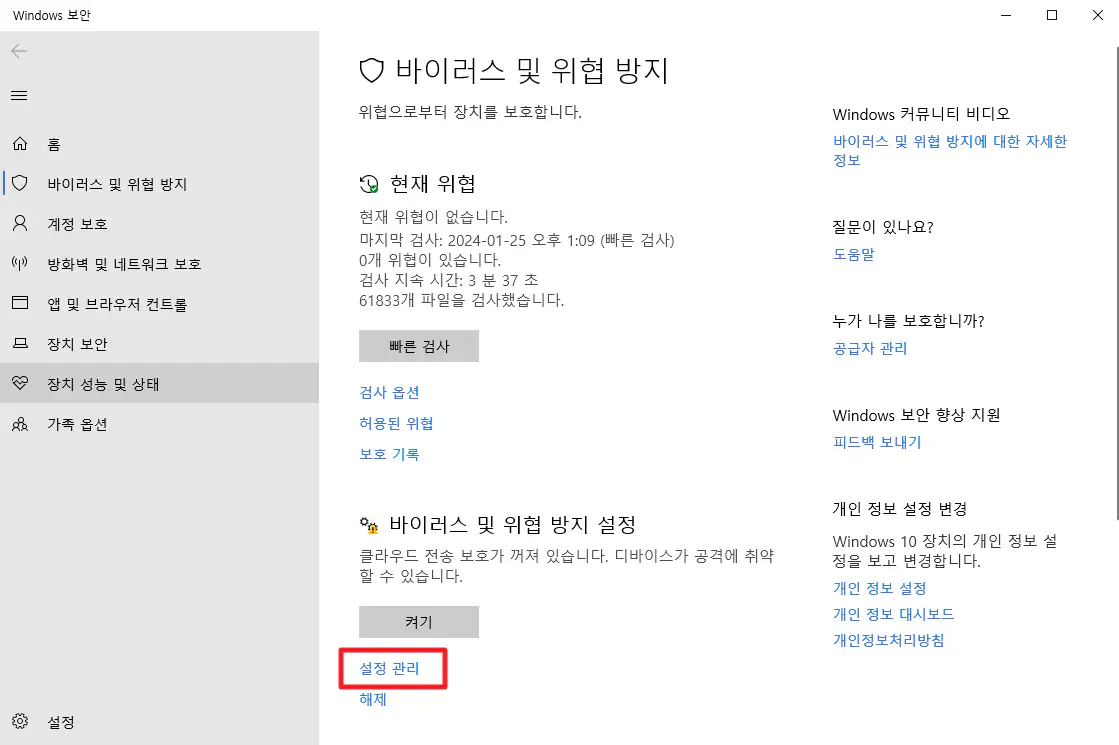Click the device security laptop icon
1119x745 pixels.
20,343
